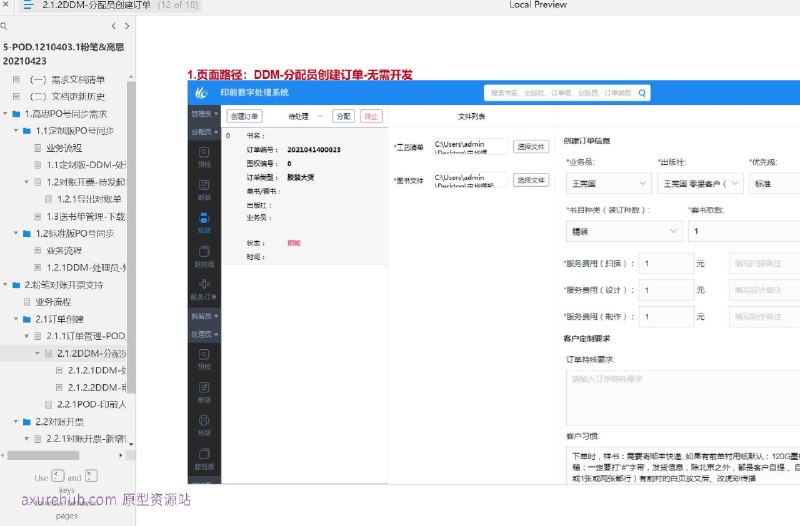Collapse the 2.1订单创建 folder

[x=16, y=319]
